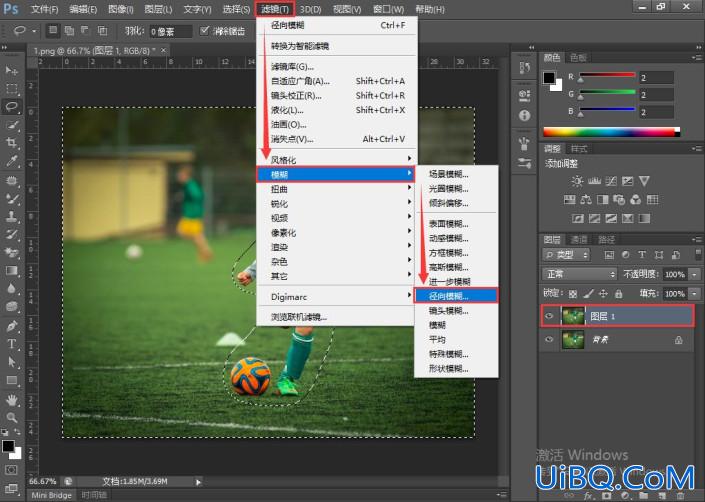Toggle lock all for the layer
The image size is (705, 502).
pyautogui.click(x=619, y=294)
